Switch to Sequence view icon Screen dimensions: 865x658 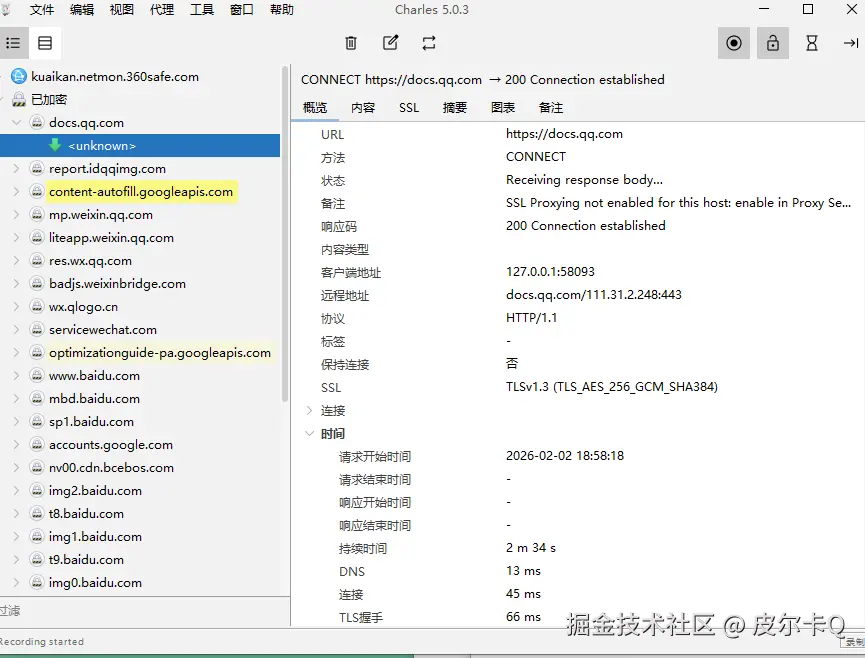coord(45,43)
